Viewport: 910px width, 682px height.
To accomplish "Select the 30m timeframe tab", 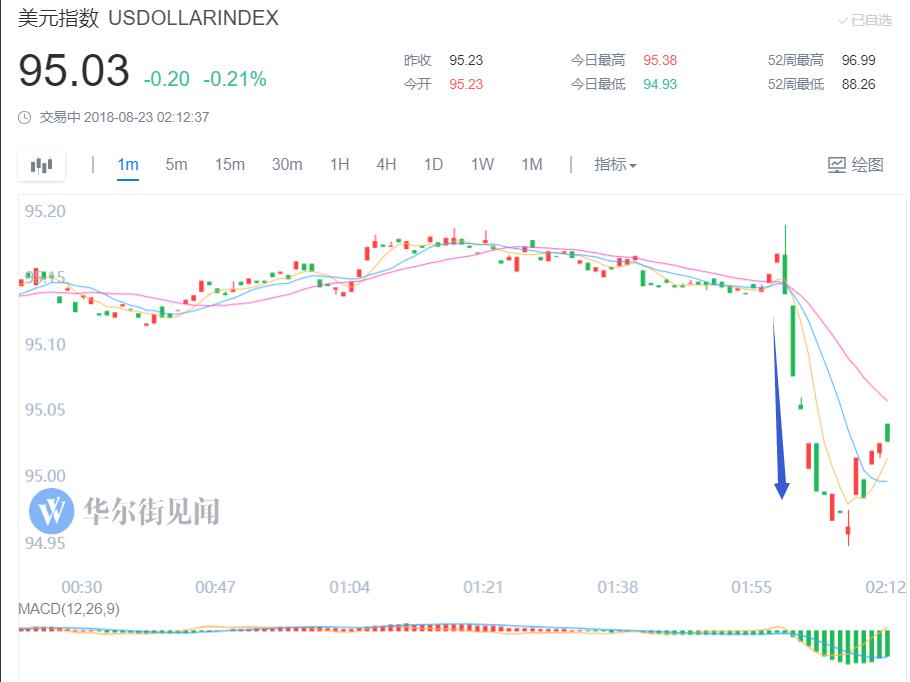I will [x=287, y=164].
